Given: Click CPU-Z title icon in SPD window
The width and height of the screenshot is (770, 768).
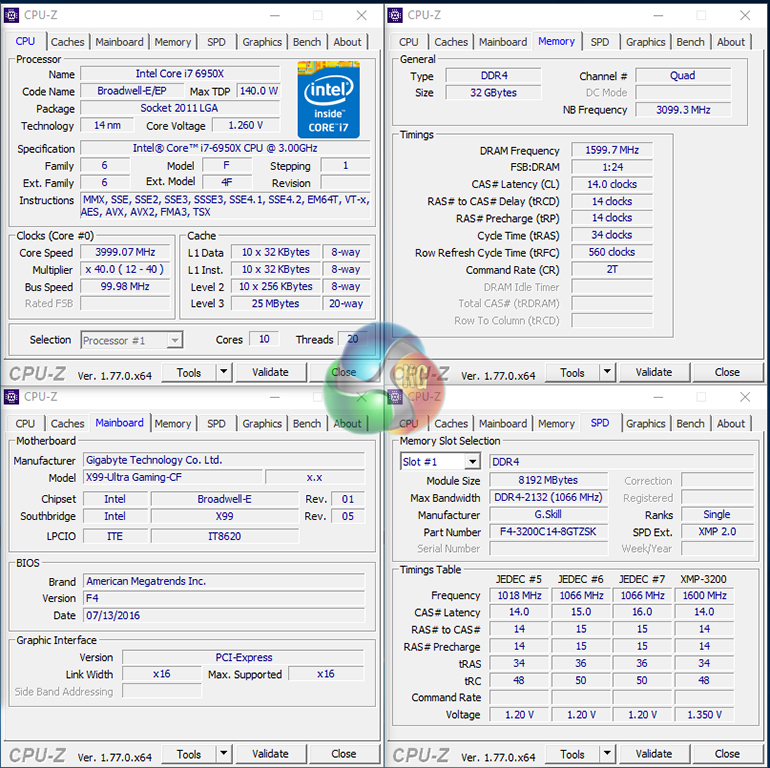Looking at the screenshot, I should point(396,397).
